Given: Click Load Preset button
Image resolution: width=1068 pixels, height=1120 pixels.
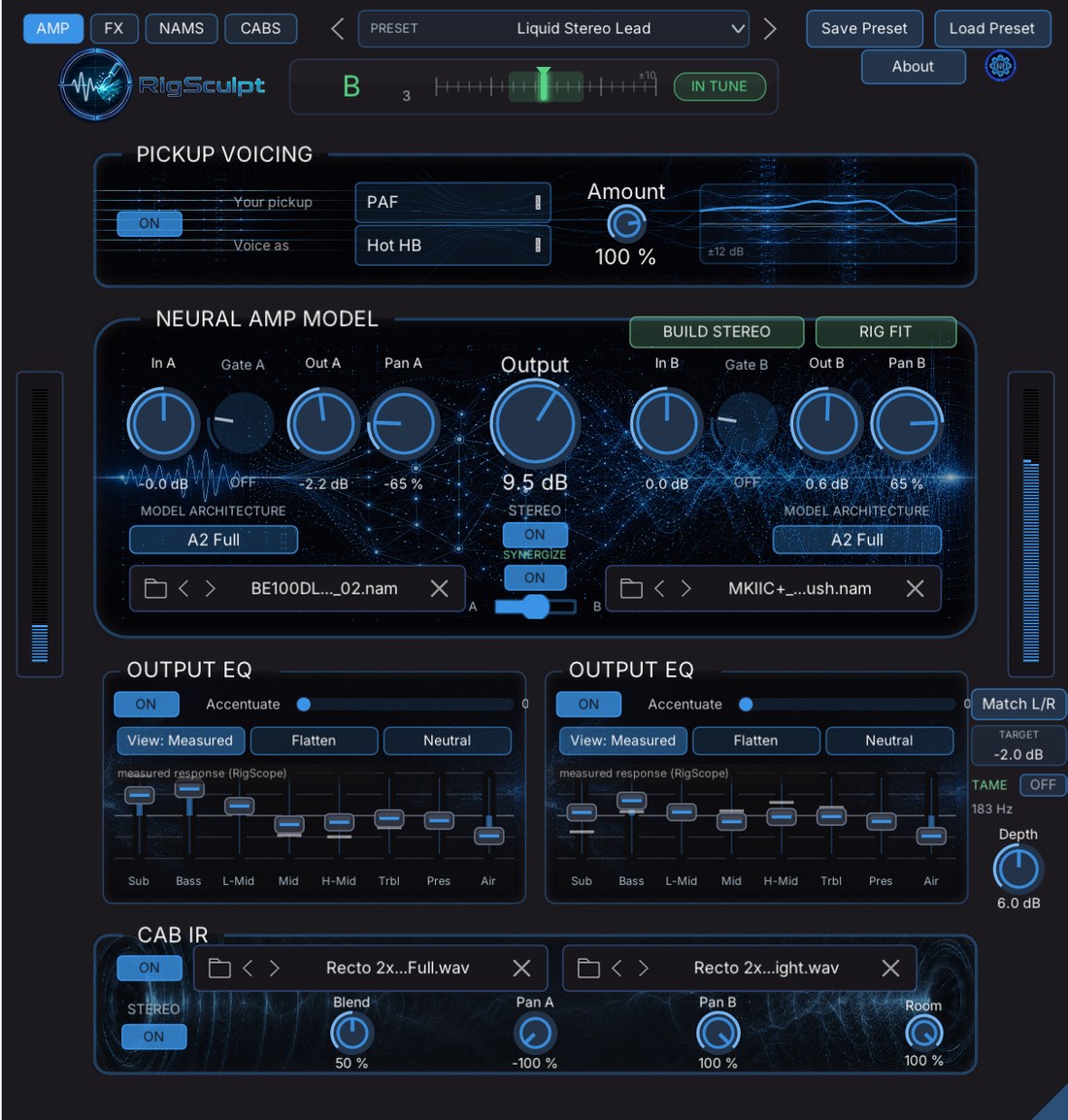Looking at the screenshot, I should (992, 28).
